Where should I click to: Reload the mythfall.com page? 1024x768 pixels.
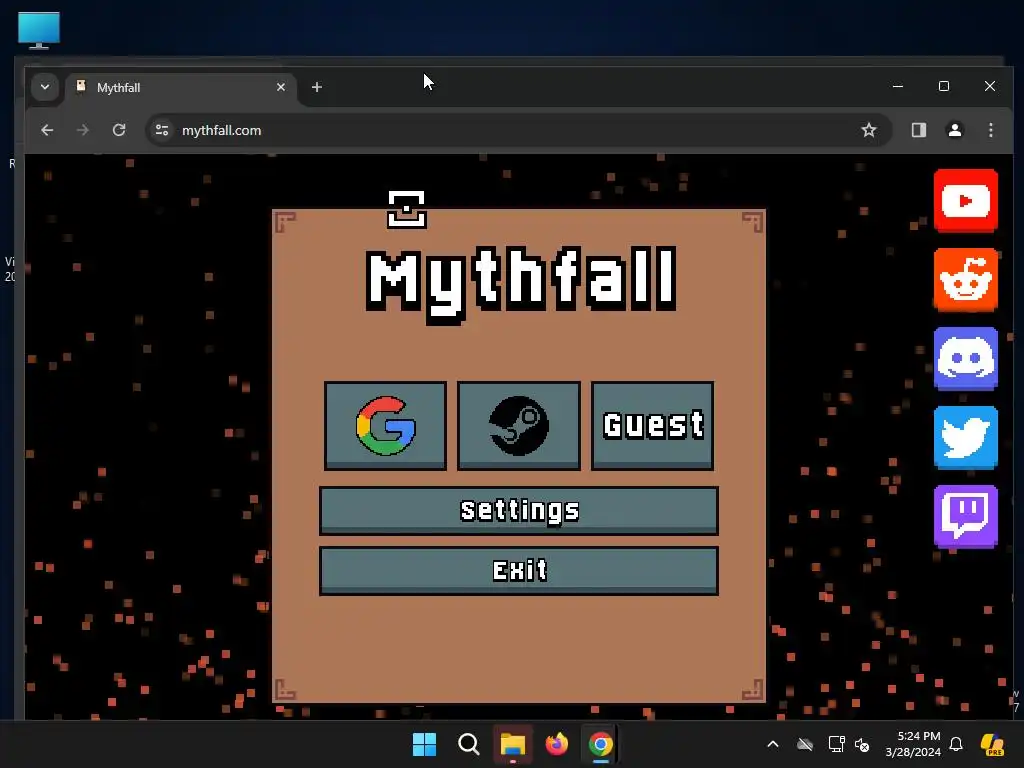click(x=119, y=130)
